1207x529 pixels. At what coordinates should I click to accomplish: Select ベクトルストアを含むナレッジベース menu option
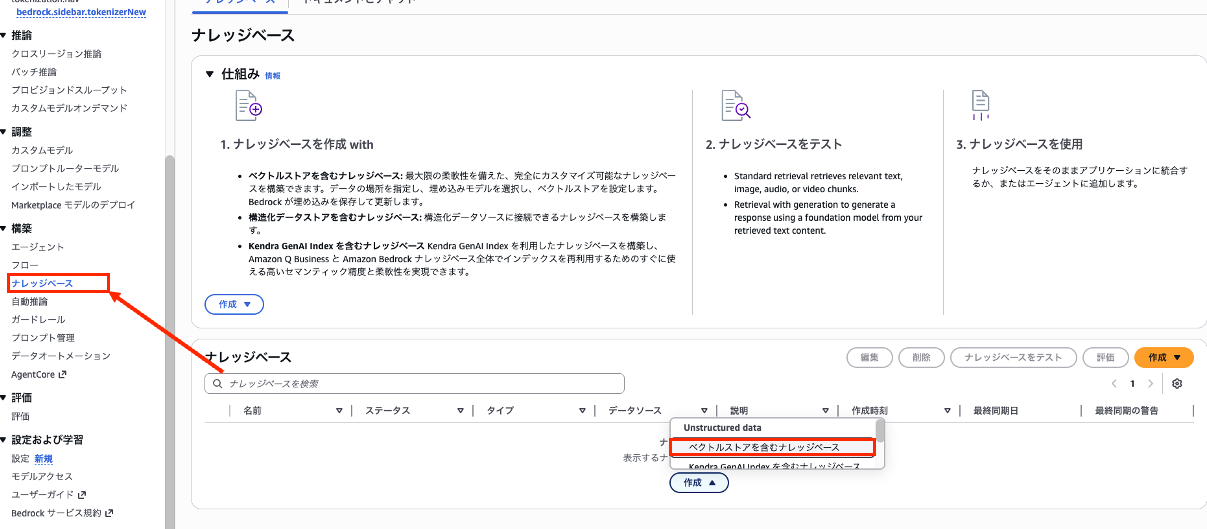[x=773, y=447]
